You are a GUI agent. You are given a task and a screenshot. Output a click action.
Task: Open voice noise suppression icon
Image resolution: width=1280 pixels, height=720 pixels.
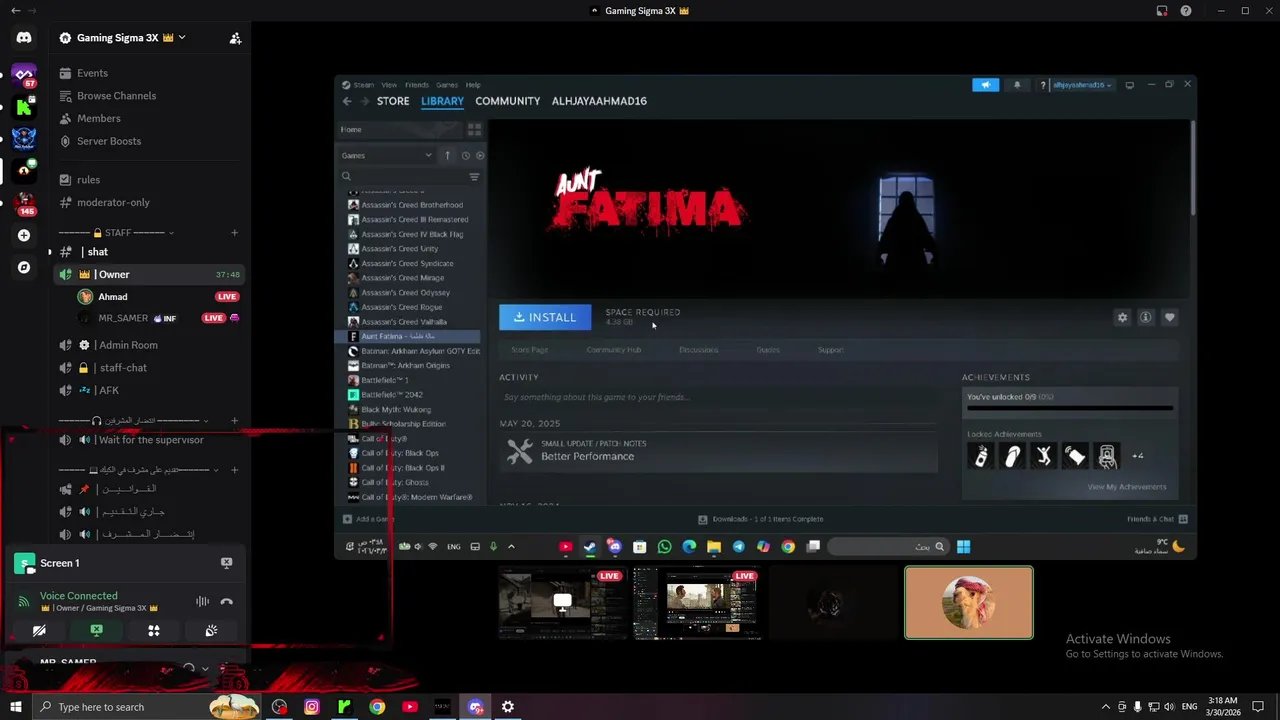tap(202, 601)
